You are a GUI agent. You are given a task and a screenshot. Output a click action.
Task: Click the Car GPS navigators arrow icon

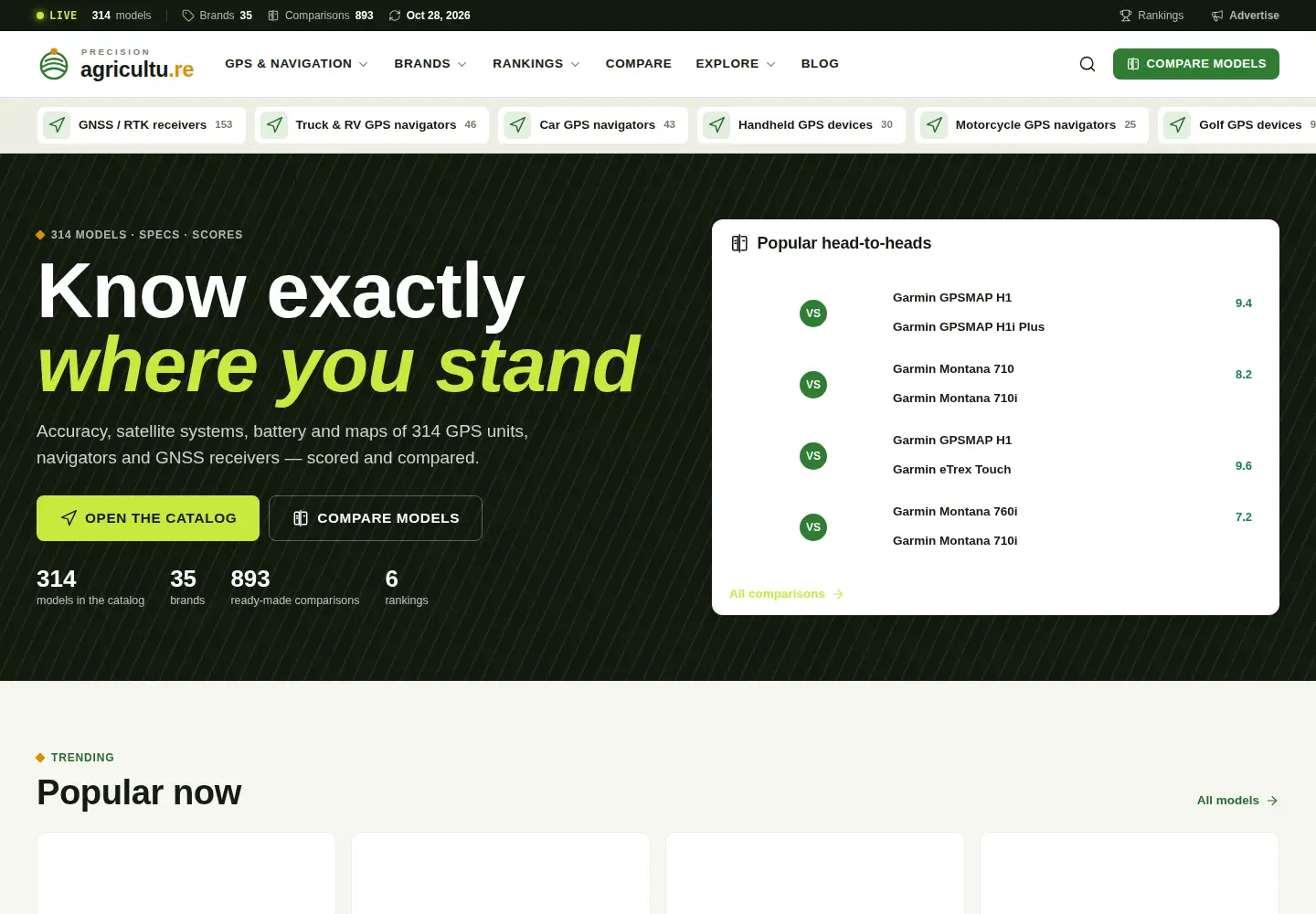tap(518, 125)
